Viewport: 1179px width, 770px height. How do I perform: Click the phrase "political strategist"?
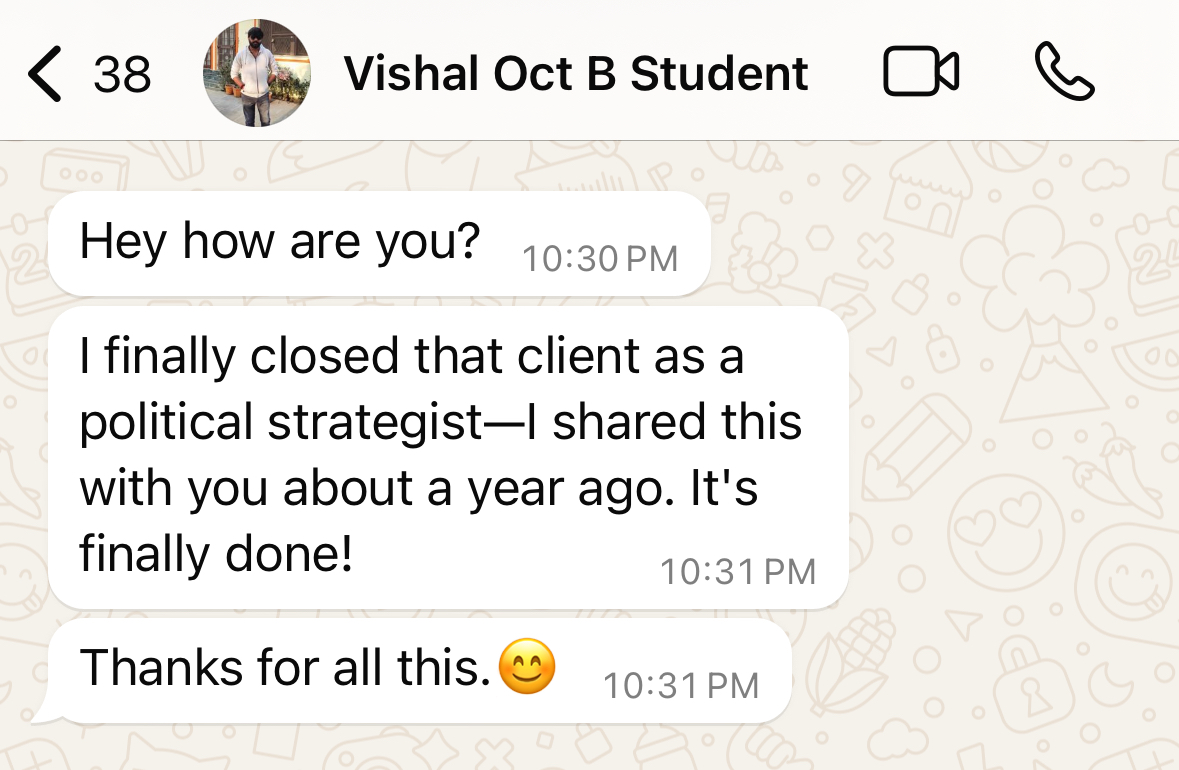tap(281, 423)
